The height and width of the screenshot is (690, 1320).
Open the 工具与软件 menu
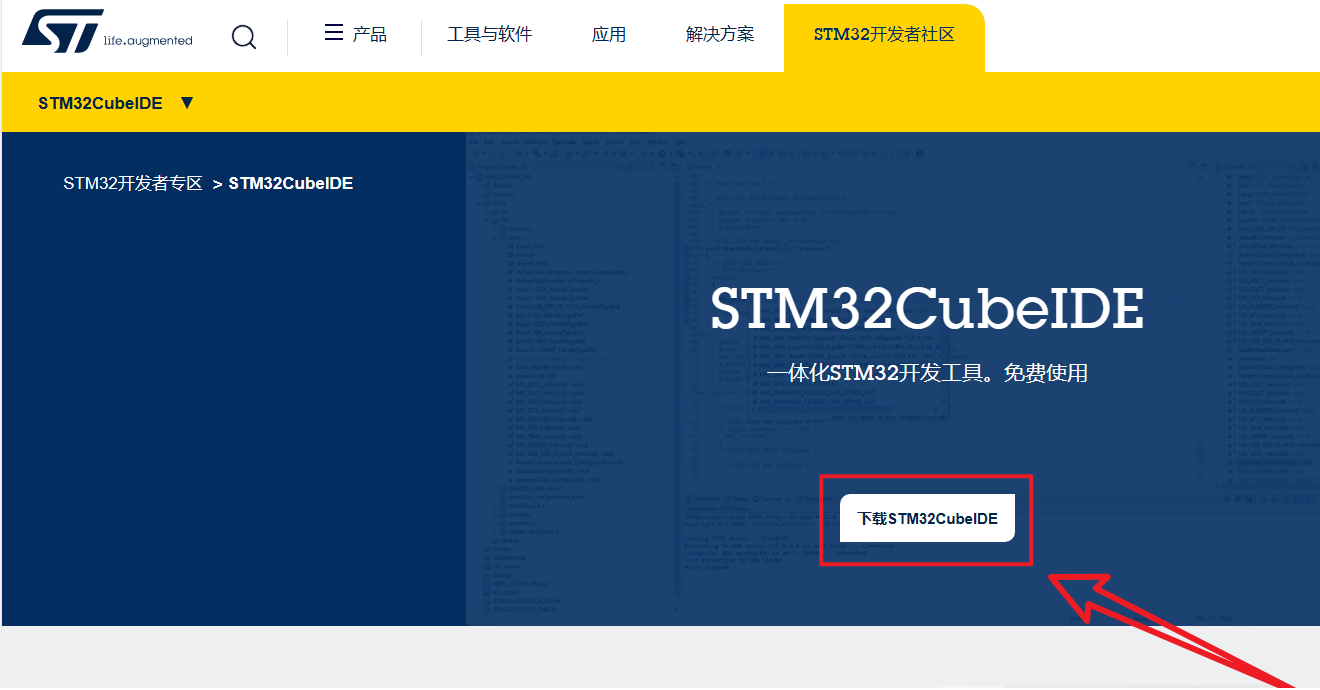coord(490,35)
